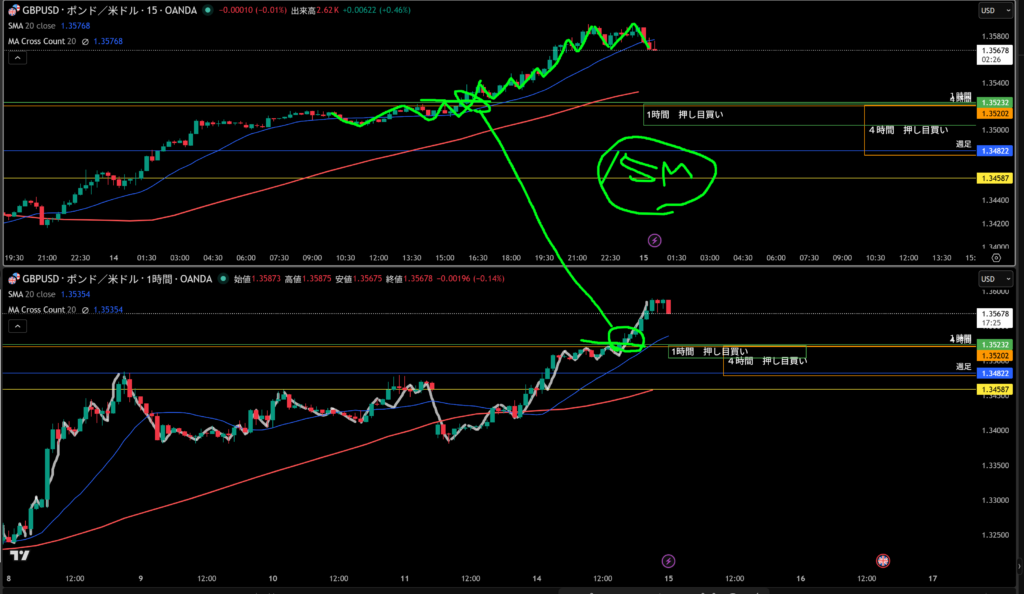Select the 1.34822 blue price label in upper chart
Image resolution: width=1024 pixels, height=594 pixels.
[995, 151]
